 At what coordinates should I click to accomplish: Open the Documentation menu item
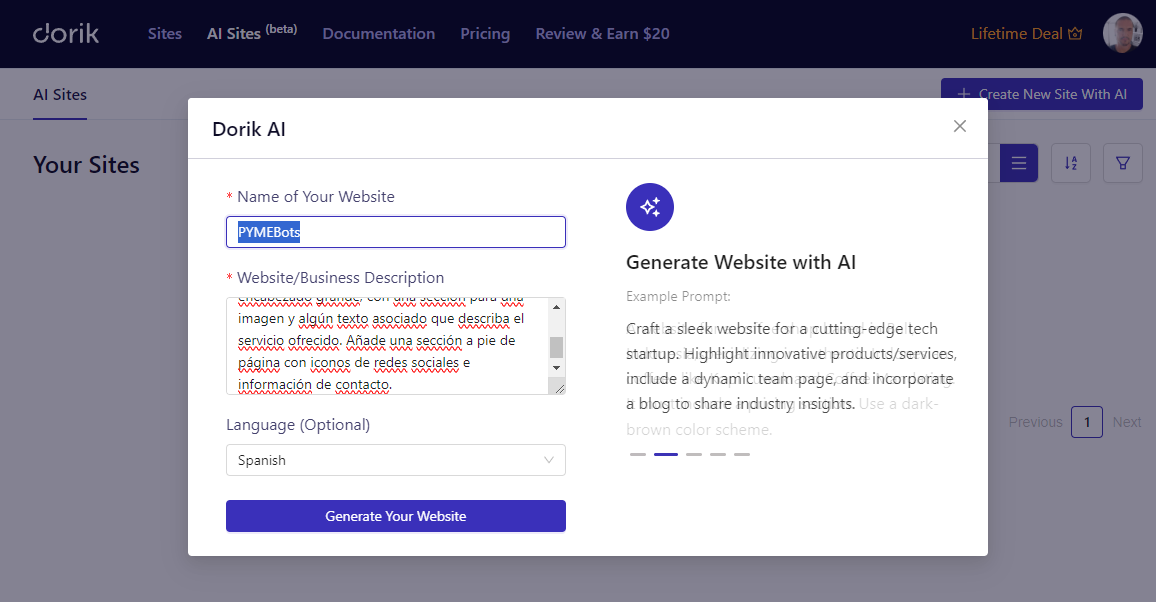point(378,34)
